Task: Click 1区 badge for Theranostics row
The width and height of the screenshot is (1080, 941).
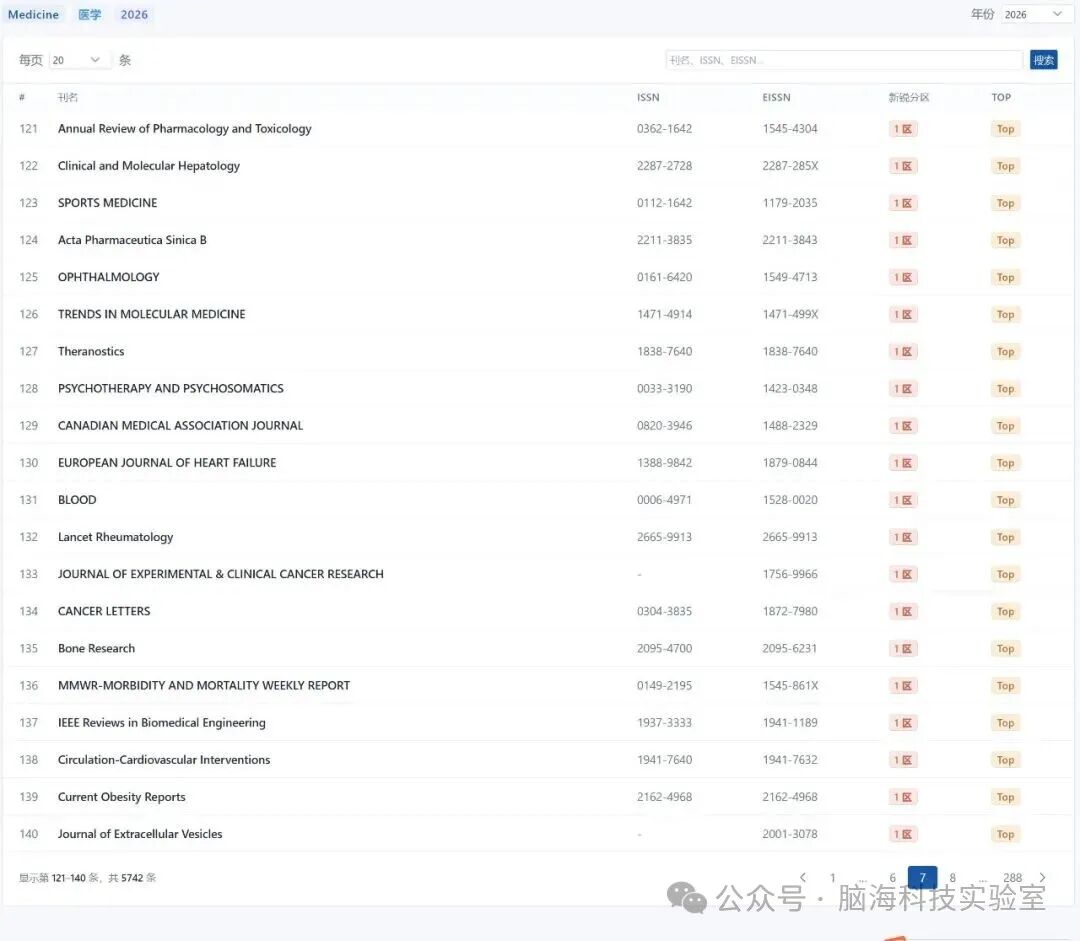Action: [902, 351]
